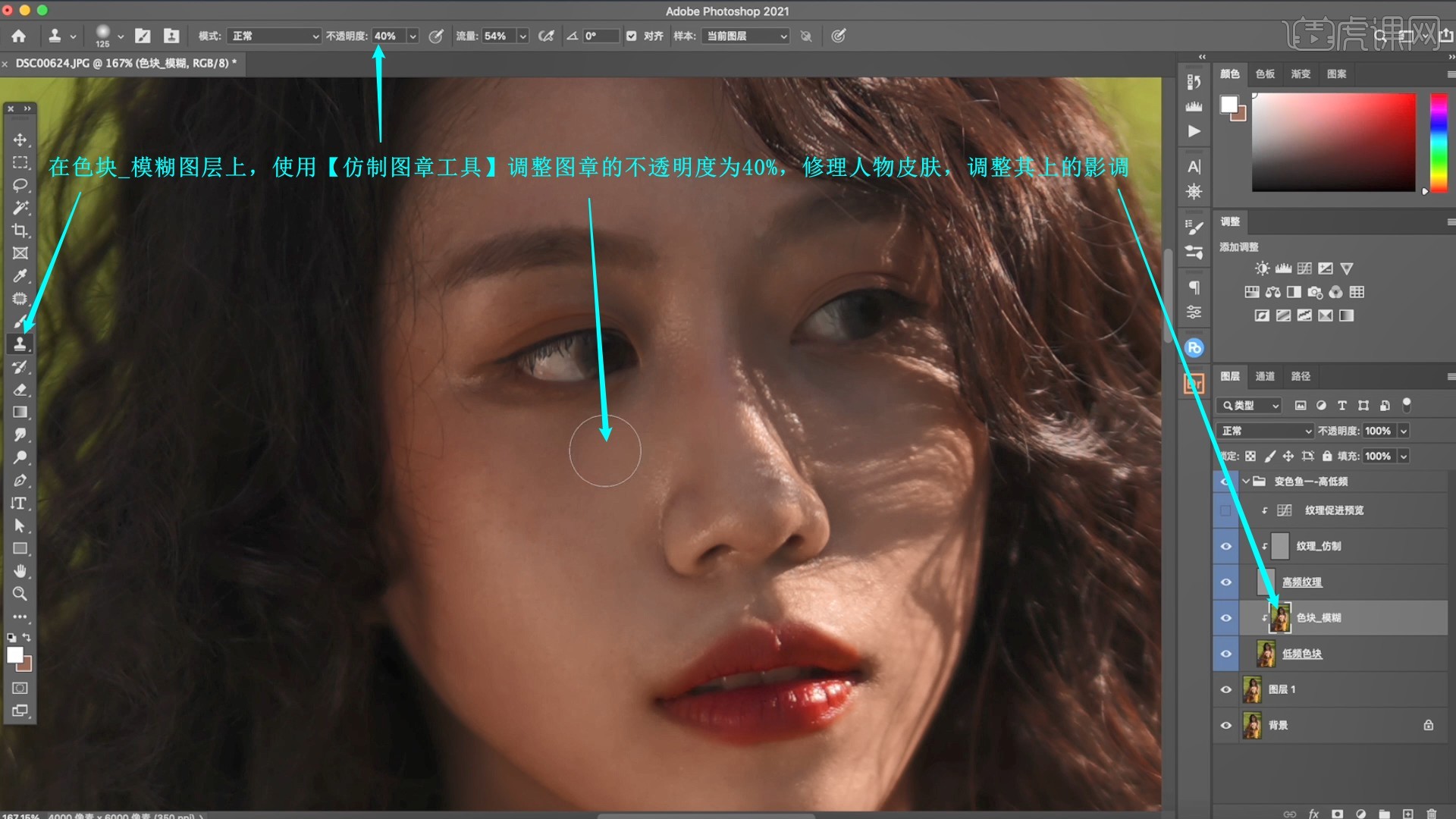Select the Lasso tool
This screenshot has height=819, width=1456.
20,185
